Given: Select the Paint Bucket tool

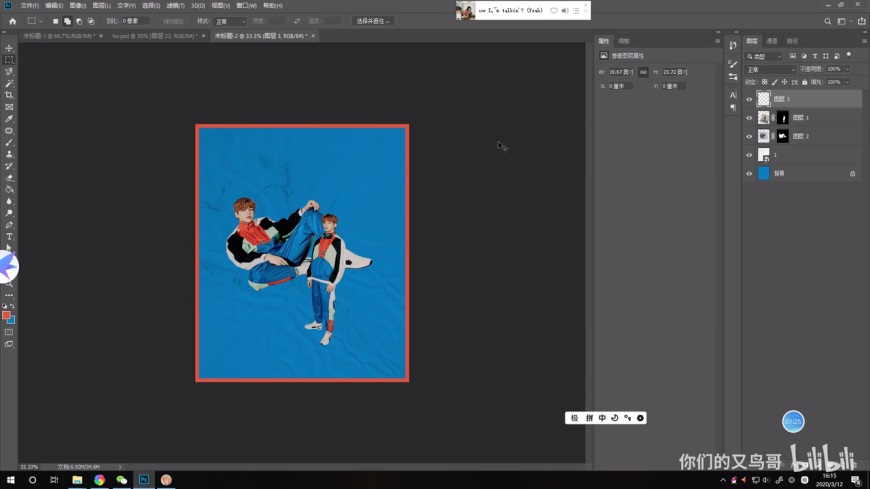Looking at the screenshot, I should coord(9,190).
